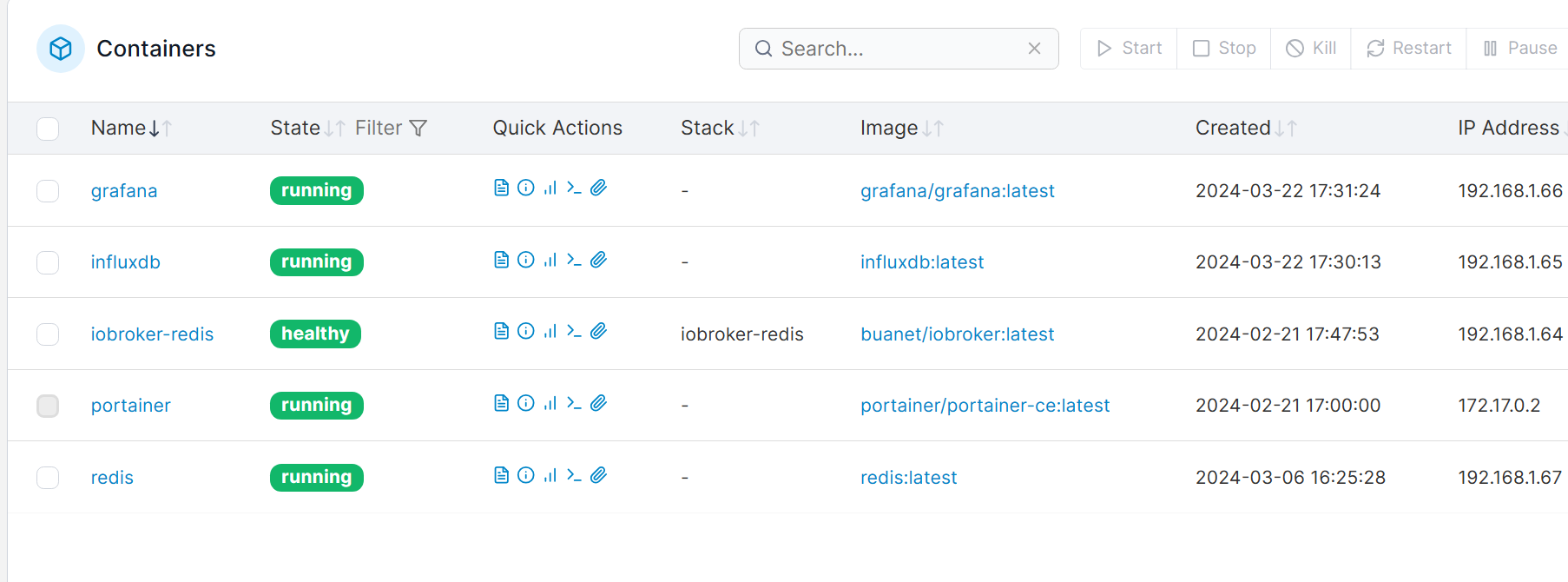1568x582 pixels.
Task: Inspect icon for iobroker-redis container
Action: pyautogui.click(x=525, y=331)
